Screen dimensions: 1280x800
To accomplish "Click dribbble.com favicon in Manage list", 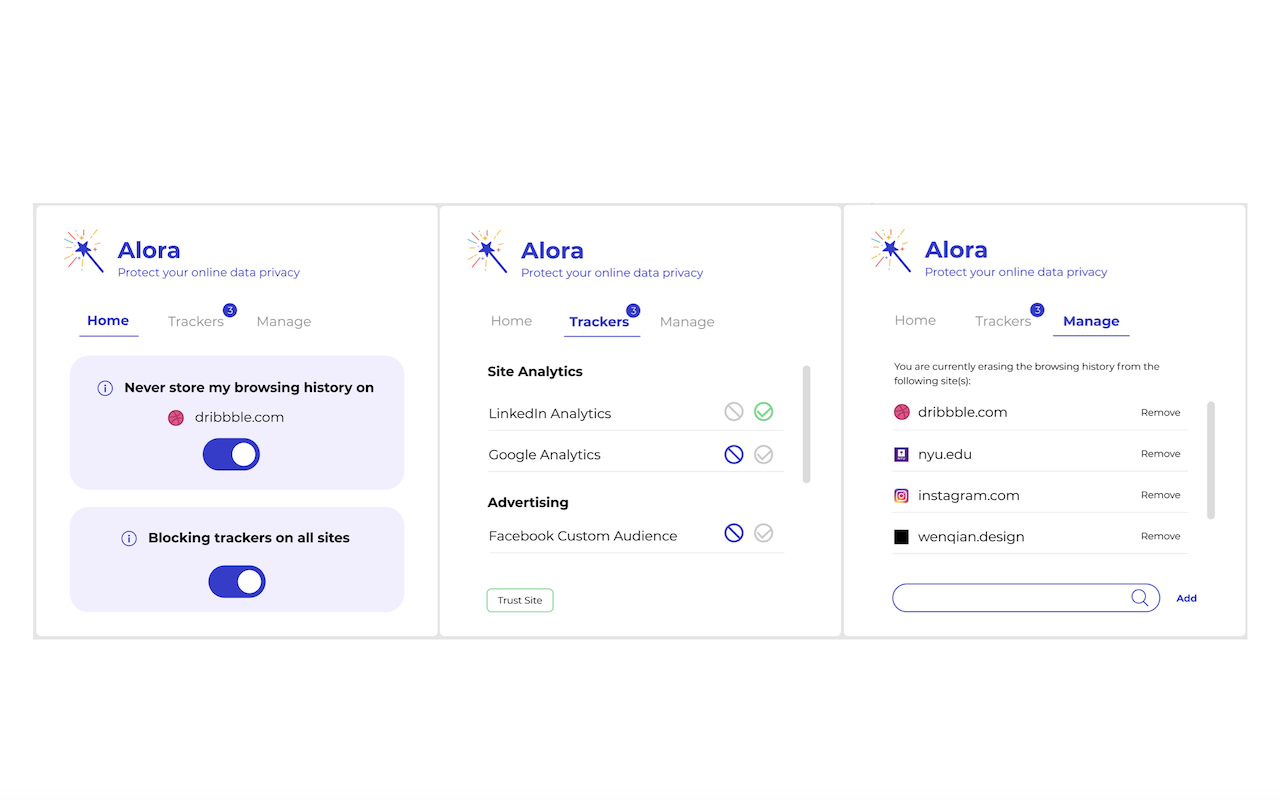I will [901, 411].
